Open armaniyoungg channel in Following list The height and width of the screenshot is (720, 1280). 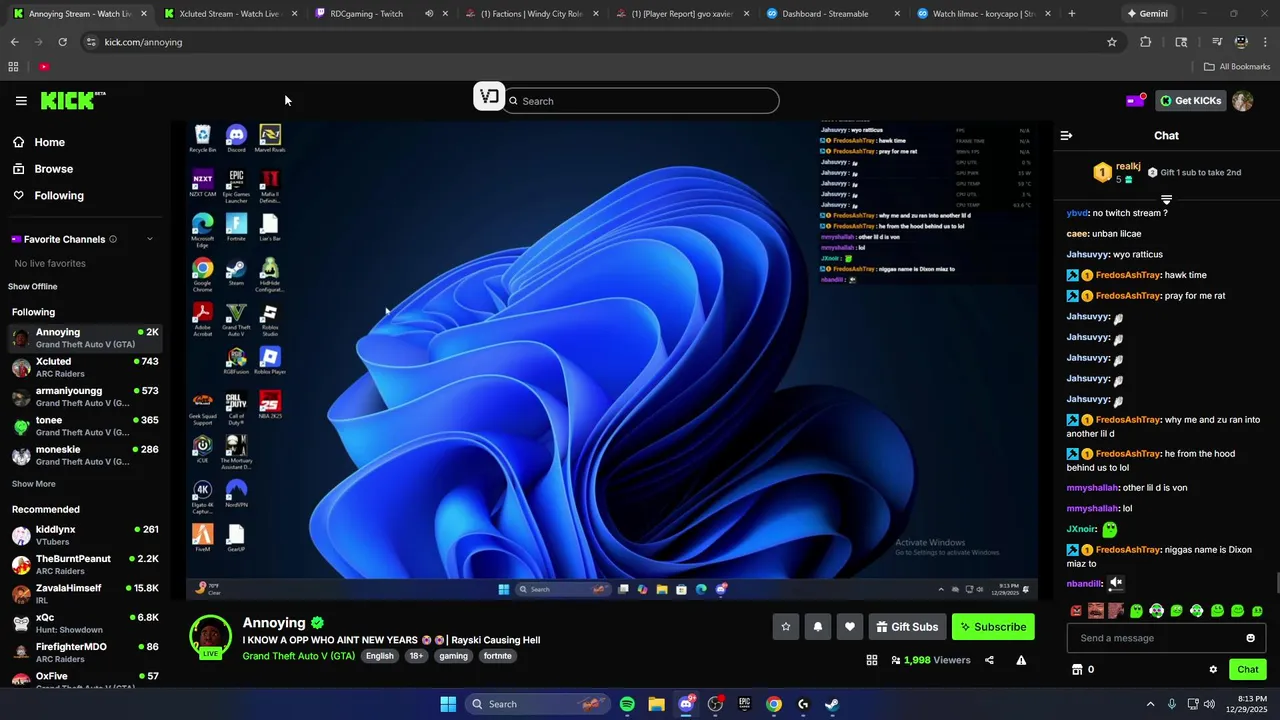click(x=85, y=397)
